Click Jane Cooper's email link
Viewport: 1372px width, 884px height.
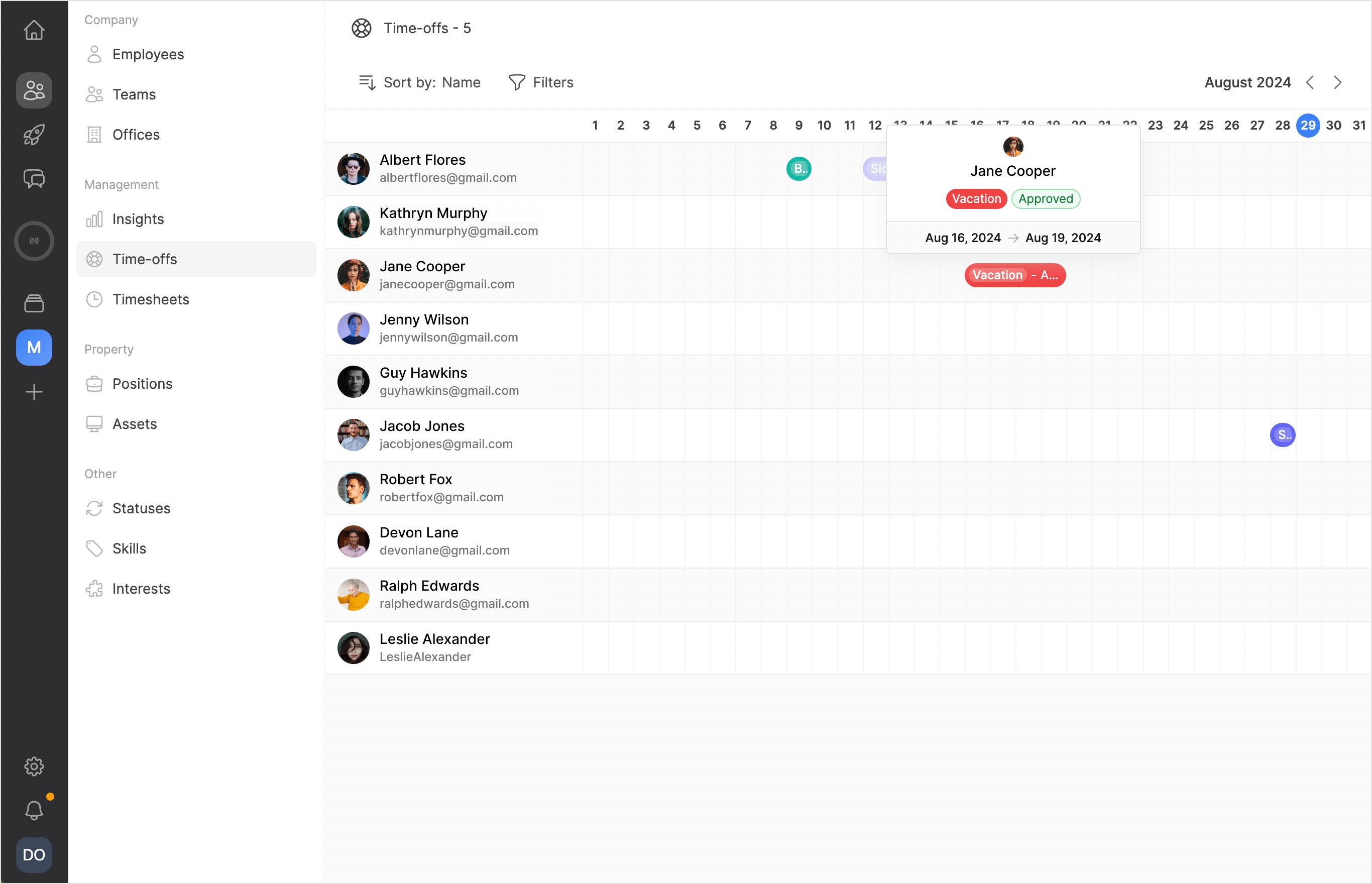(x=446, y=284)
